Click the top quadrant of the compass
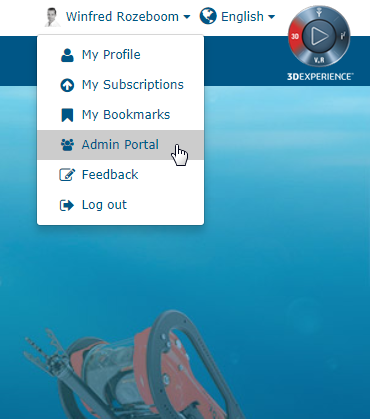 319,13
